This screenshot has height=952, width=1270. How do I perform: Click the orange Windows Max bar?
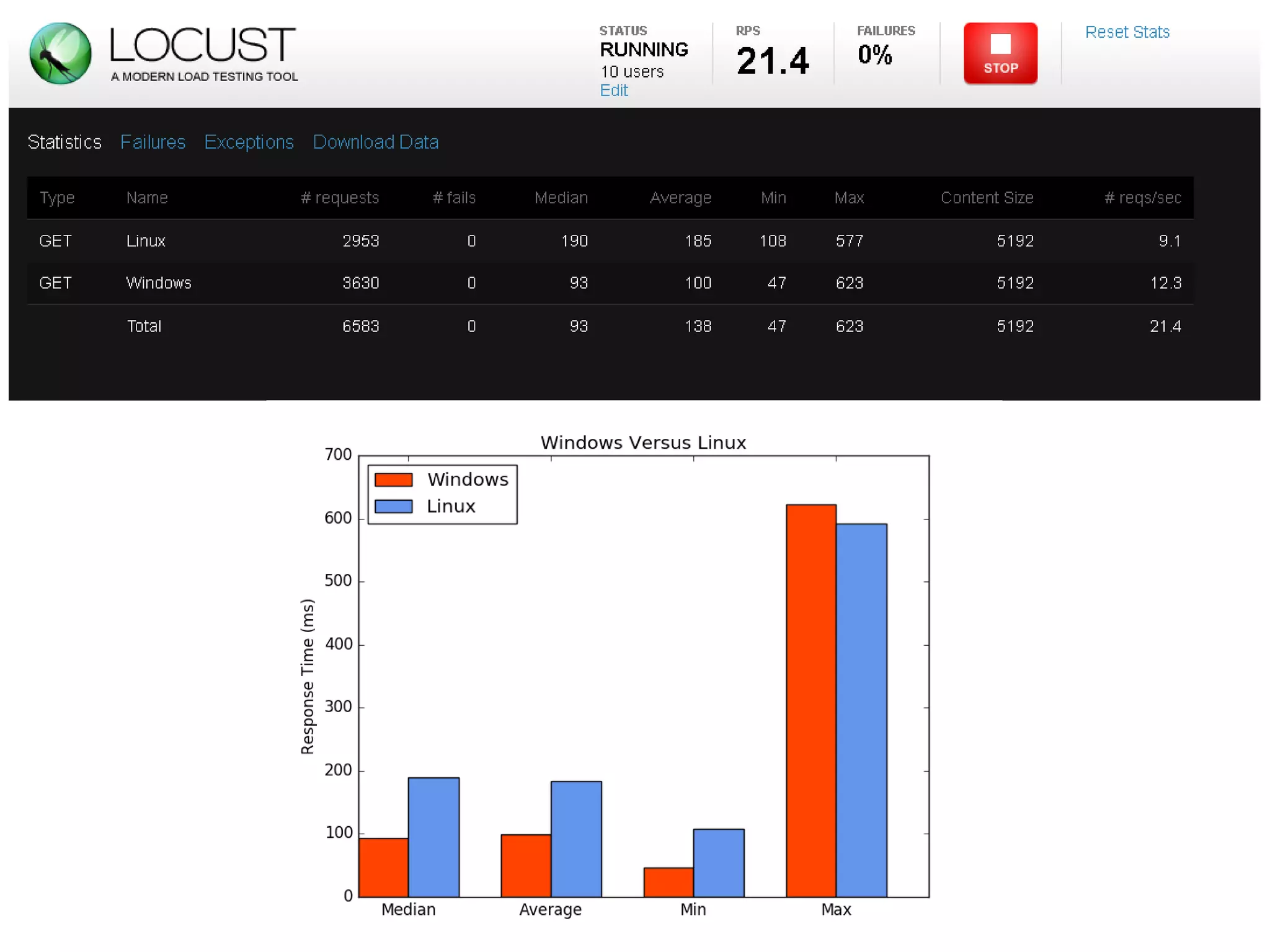(x=810, y=700)
